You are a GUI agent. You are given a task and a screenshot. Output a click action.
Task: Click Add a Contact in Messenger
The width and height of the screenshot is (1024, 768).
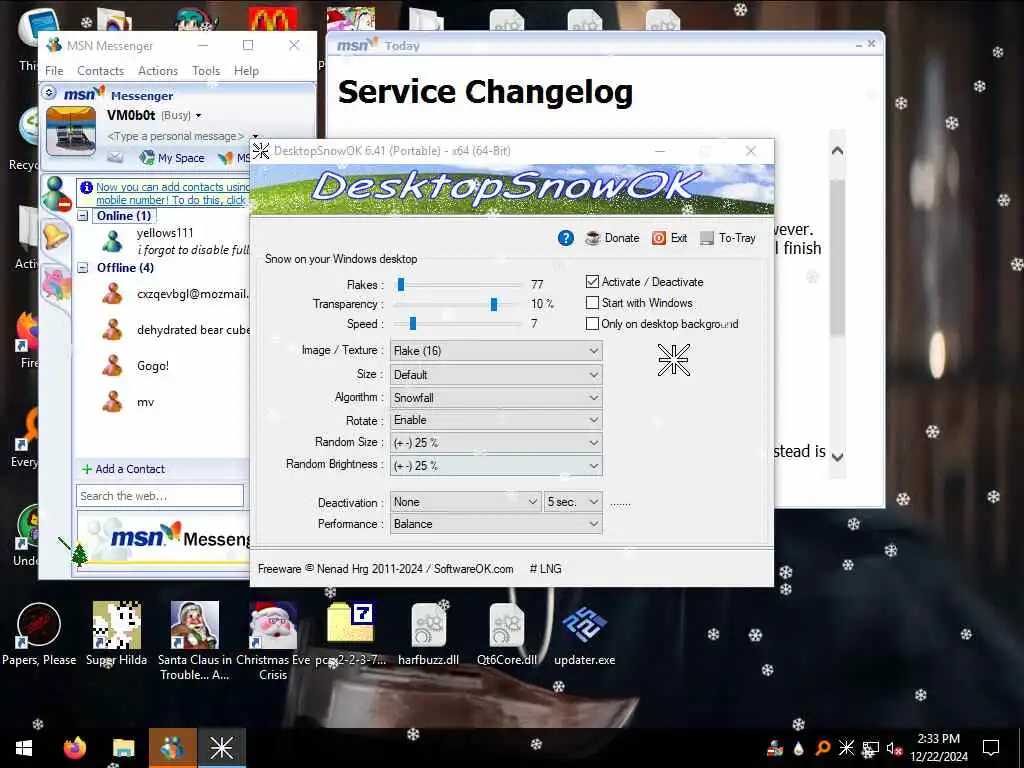coord(123,469)
